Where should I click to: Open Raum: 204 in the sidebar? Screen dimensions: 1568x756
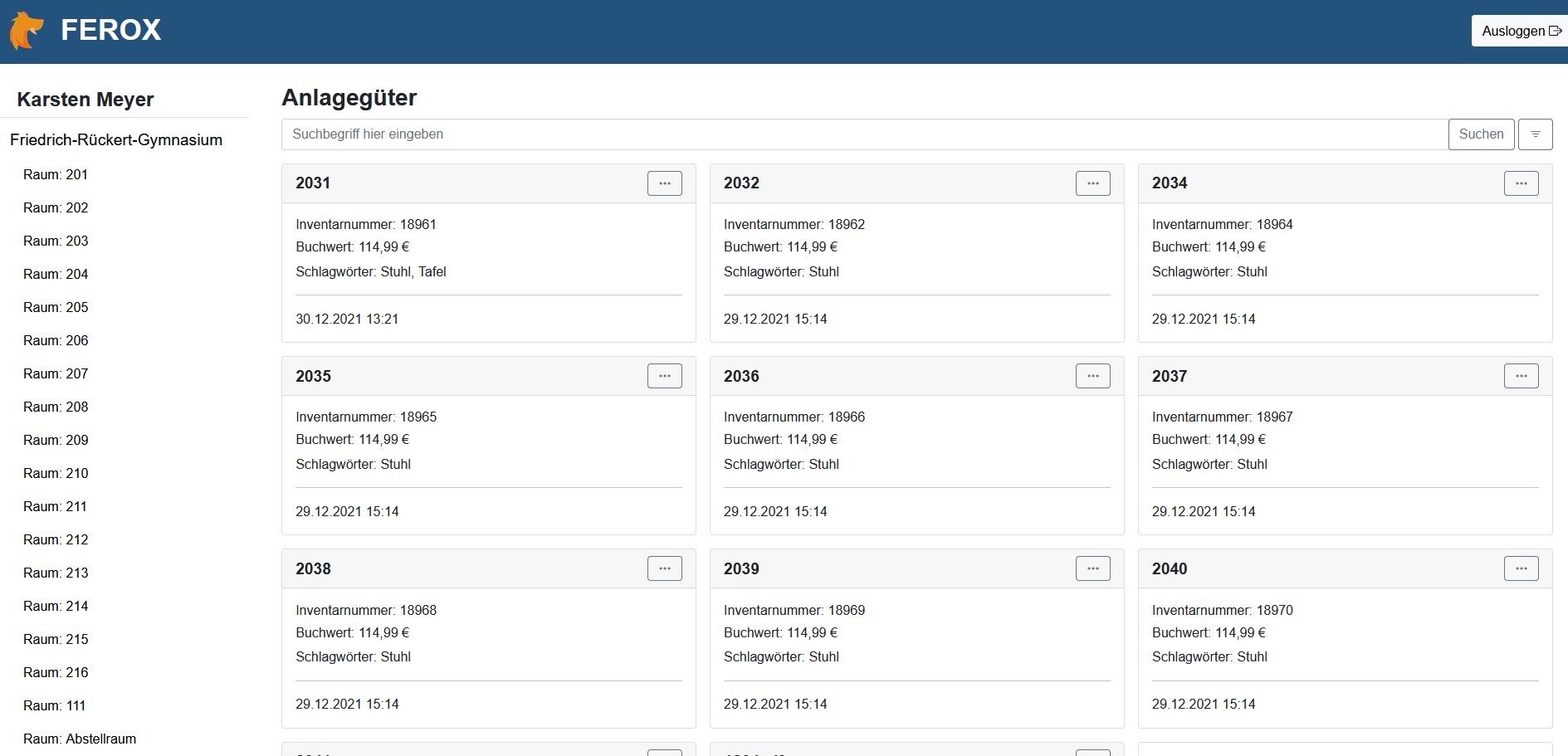(x=56, y=274)
